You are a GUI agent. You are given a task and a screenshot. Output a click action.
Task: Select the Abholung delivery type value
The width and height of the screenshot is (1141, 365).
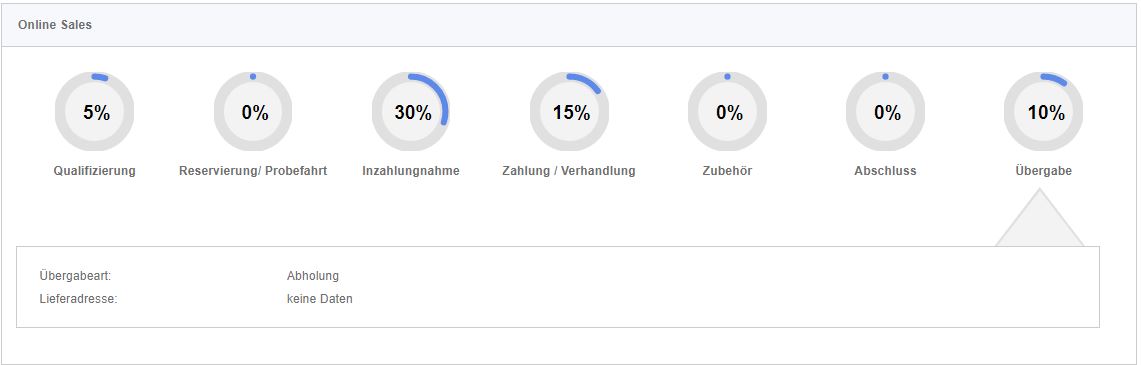[313, 276]
